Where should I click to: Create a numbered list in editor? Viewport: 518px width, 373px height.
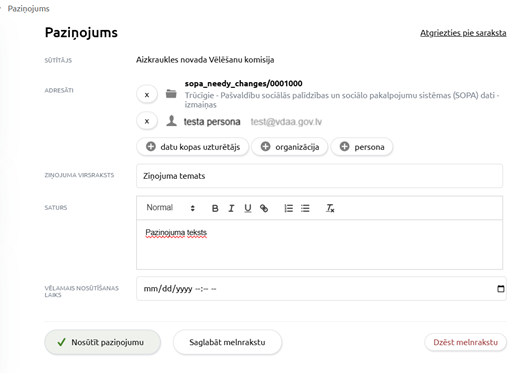(x=289, y=208)
